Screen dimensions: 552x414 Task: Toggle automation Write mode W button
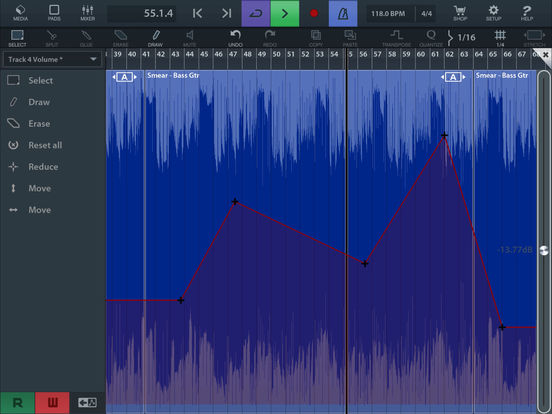[52, 403]
